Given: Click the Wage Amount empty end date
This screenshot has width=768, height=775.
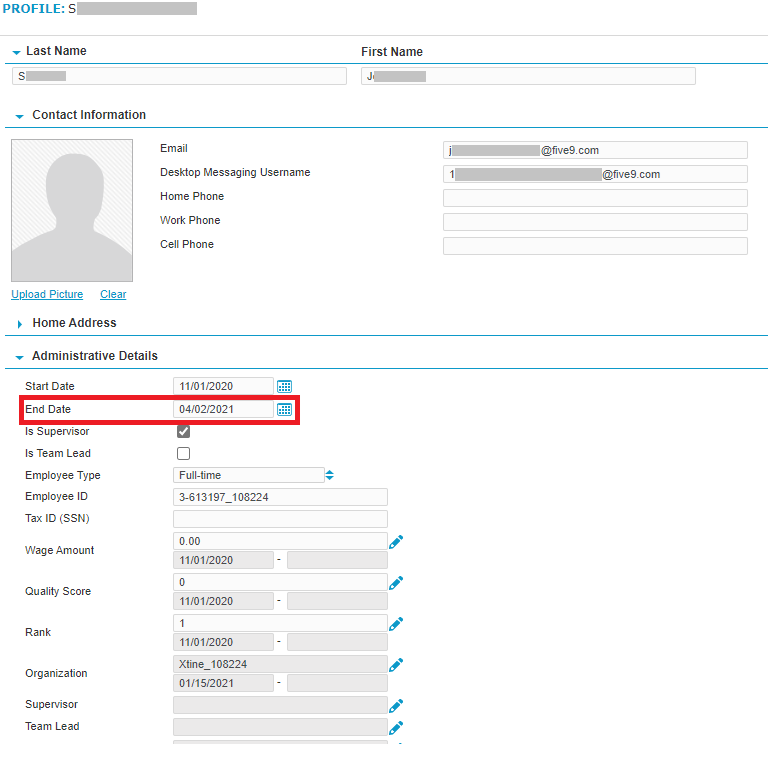Looking at the screenshot, I should click(x=337, y=560).
